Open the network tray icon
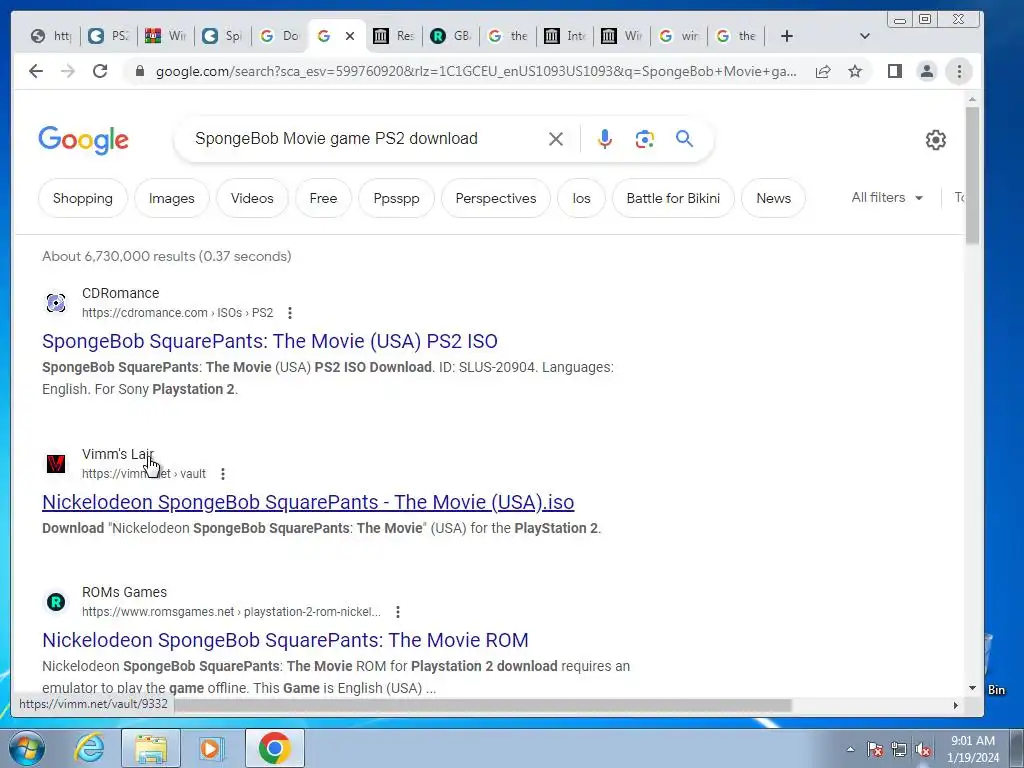This screenshot has width=1024, height=768. click(x=899, y=750)
